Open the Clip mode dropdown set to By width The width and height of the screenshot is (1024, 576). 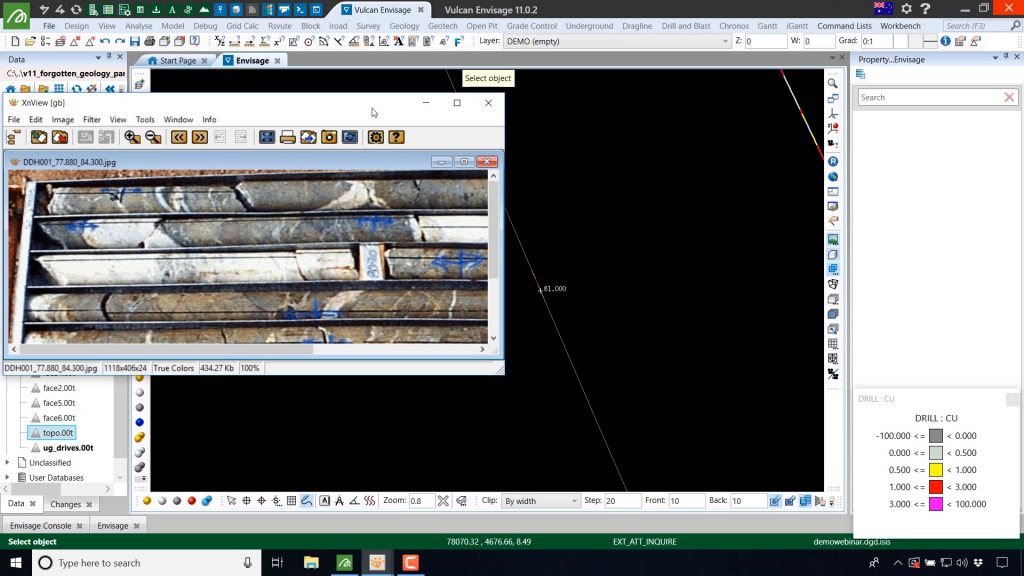(540, 500)
